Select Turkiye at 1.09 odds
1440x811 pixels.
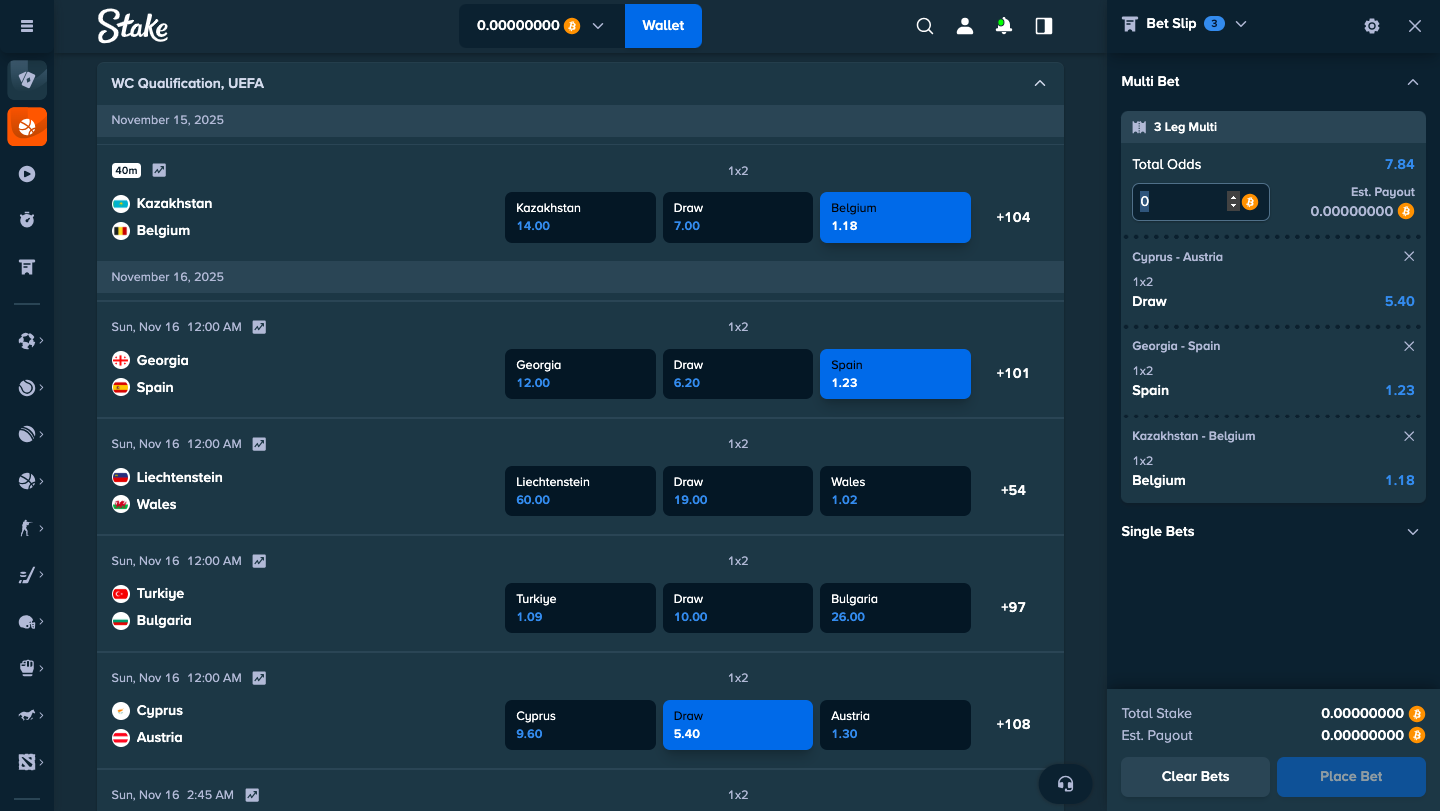coord(580,608)
